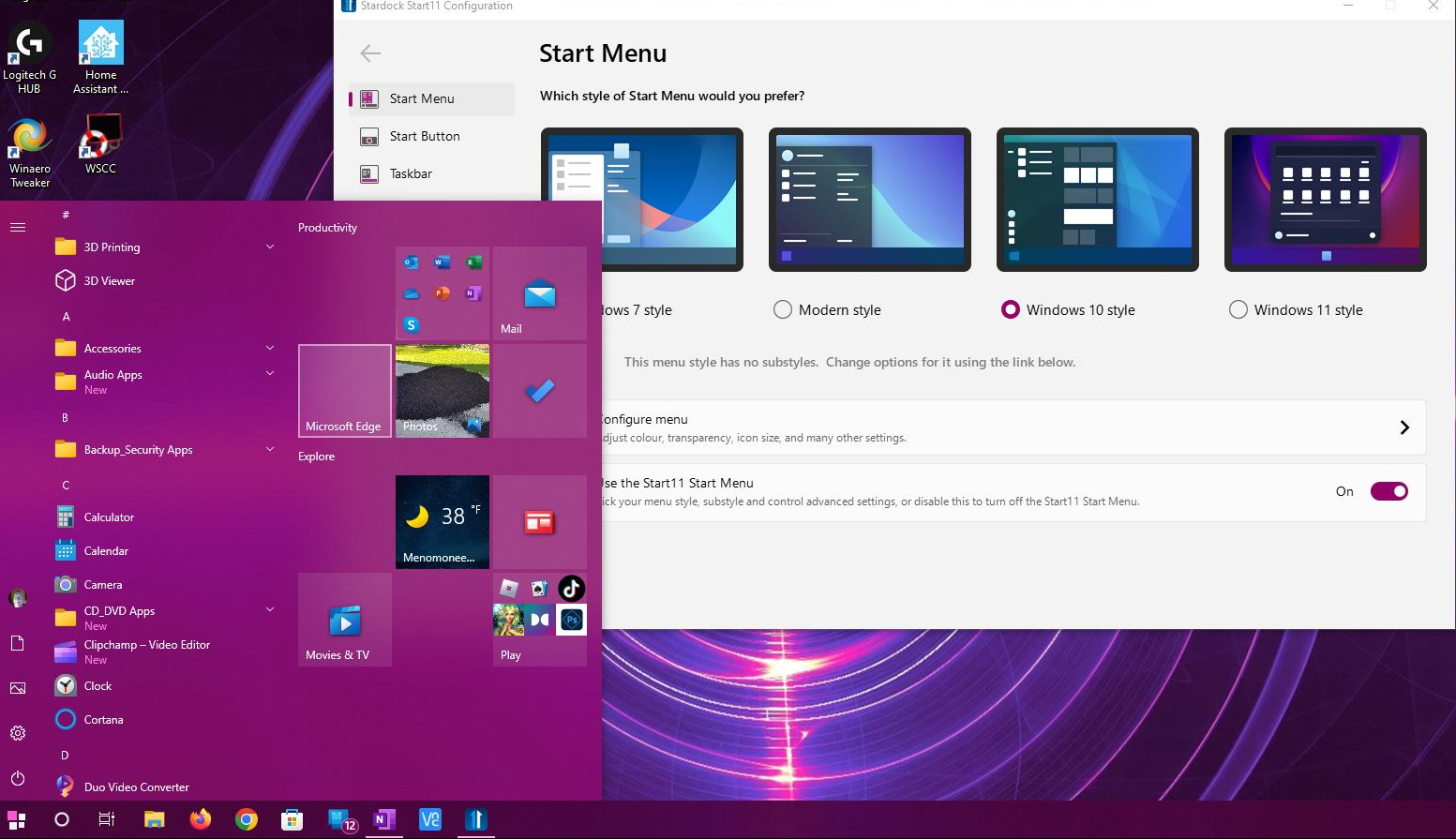This screenshot has height=839, width=1456.
Task: Open the Mail live tile
Action: 540,293
